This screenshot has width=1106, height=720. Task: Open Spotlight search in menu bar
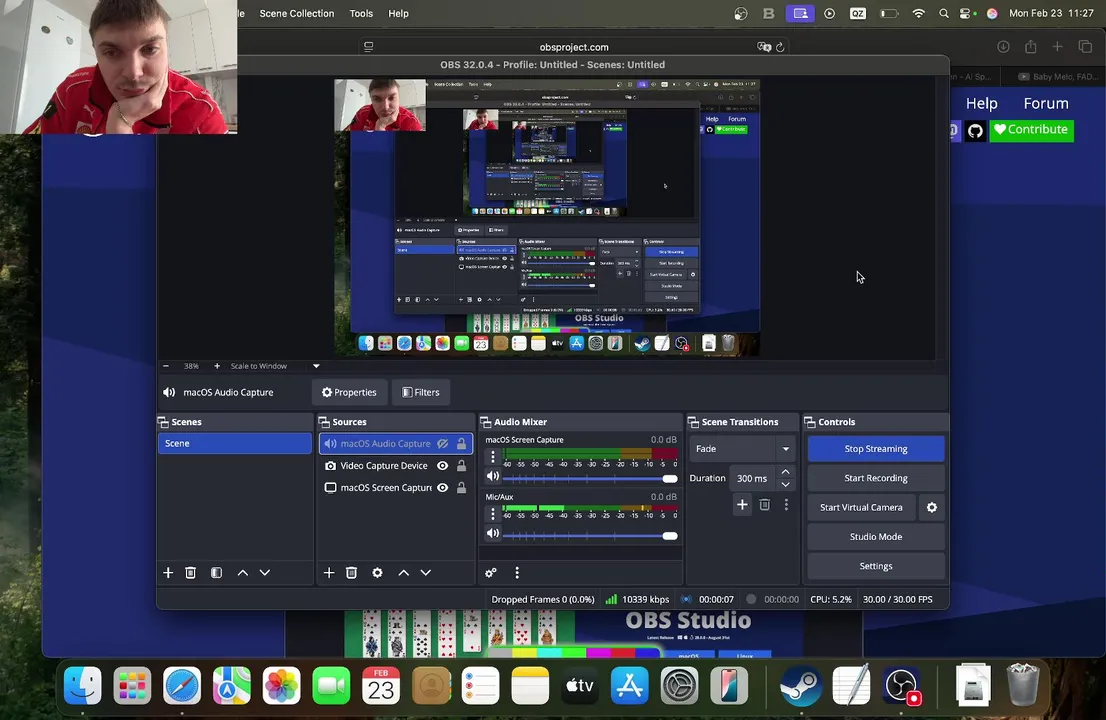click(944, 13)
